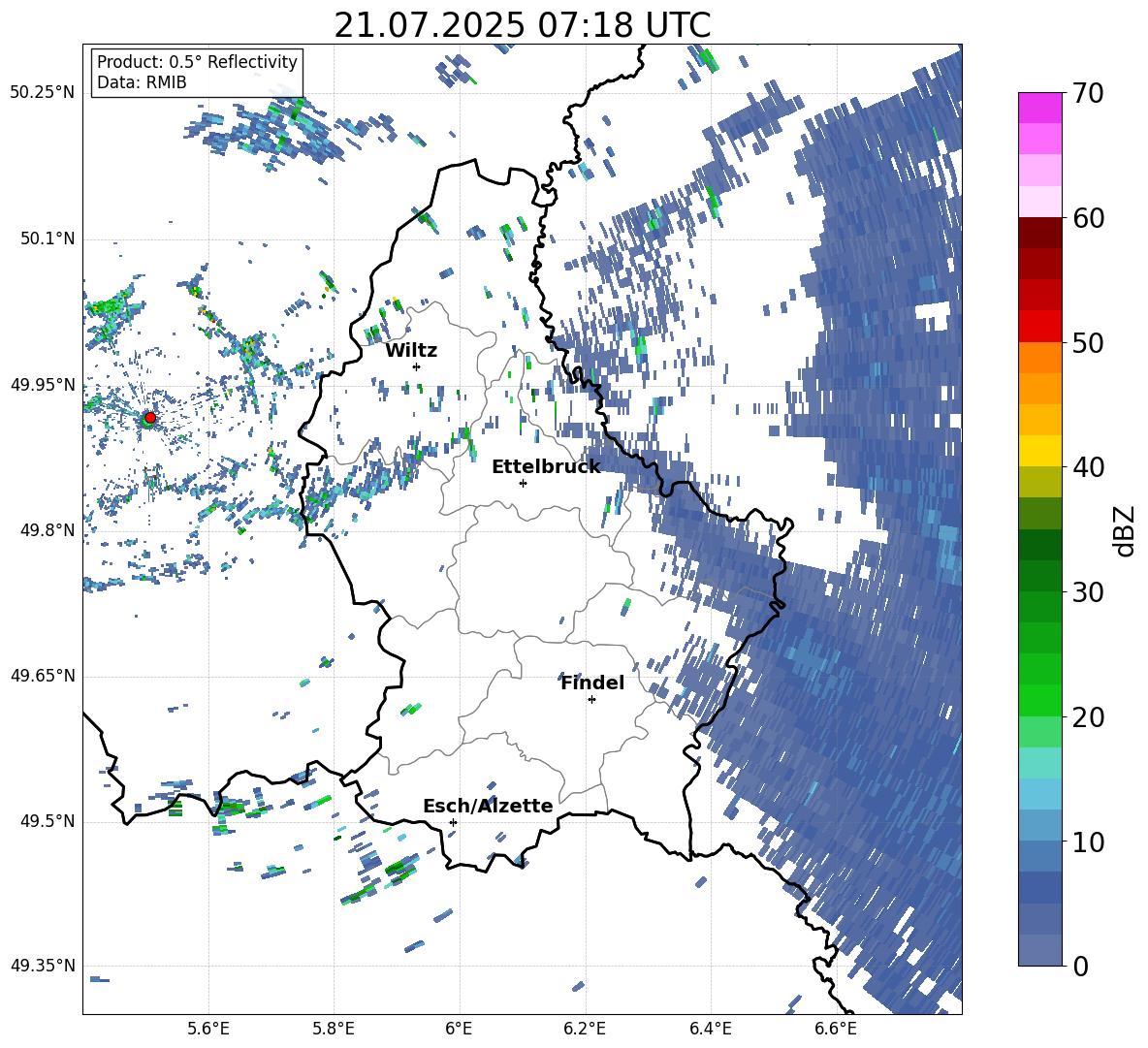This screenshot has height=1048, width=1148.
Task: Click the Wiltz station cross marker
Action: point(417,366)
